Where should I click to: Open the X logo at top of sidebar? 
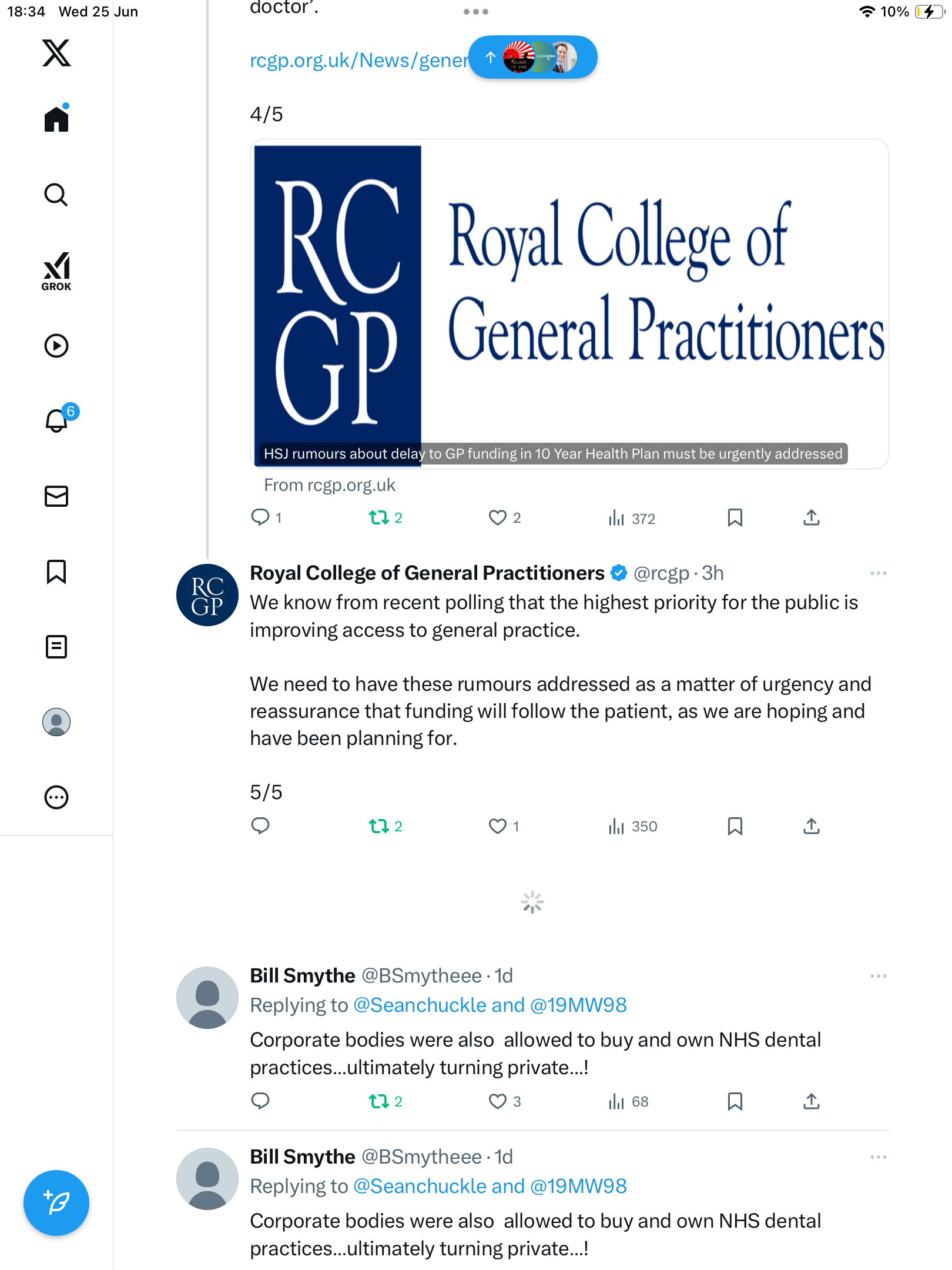pyautogui.click(x=56, y=53)
